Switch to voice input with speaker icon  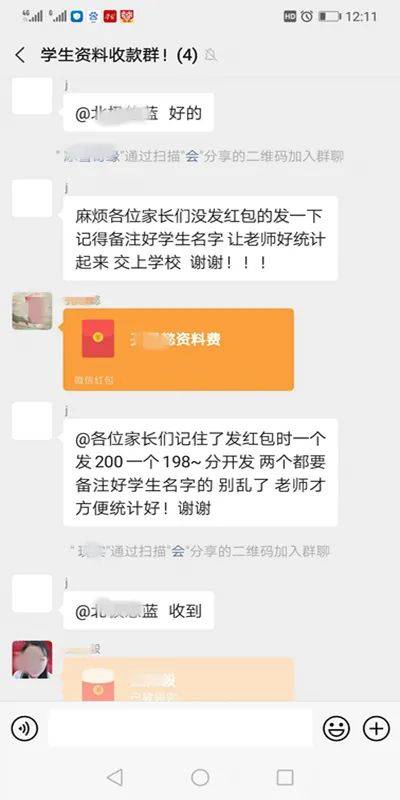(24, 728)
